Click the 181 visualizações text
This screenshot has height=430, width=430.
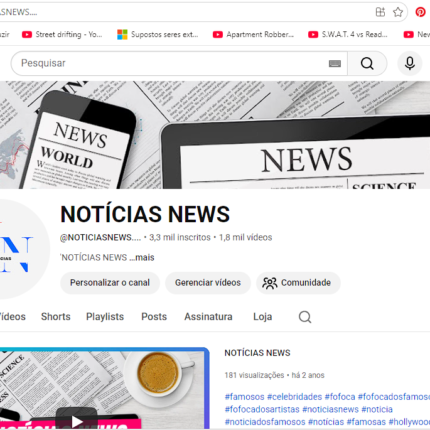click(254, 375)
